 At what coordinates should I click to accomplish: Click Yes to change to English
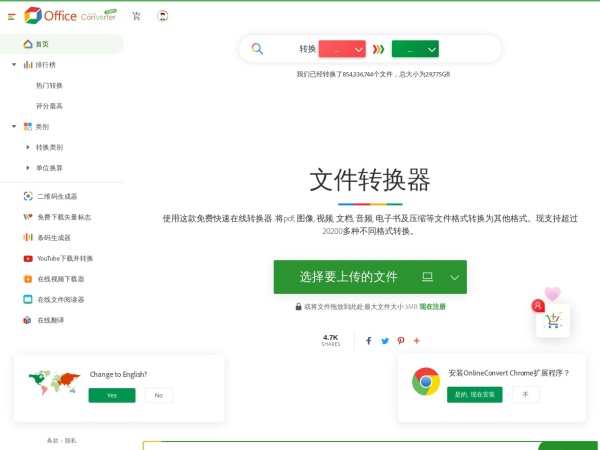click(x=111, y=395)
